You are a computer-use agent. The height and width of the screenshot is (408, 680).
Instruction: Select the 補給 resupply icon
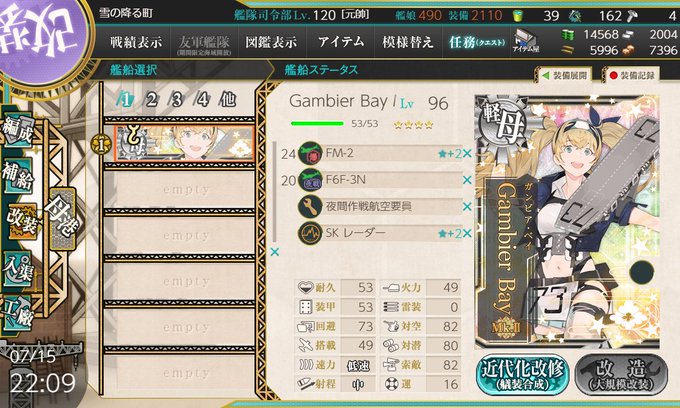(18, 176)
